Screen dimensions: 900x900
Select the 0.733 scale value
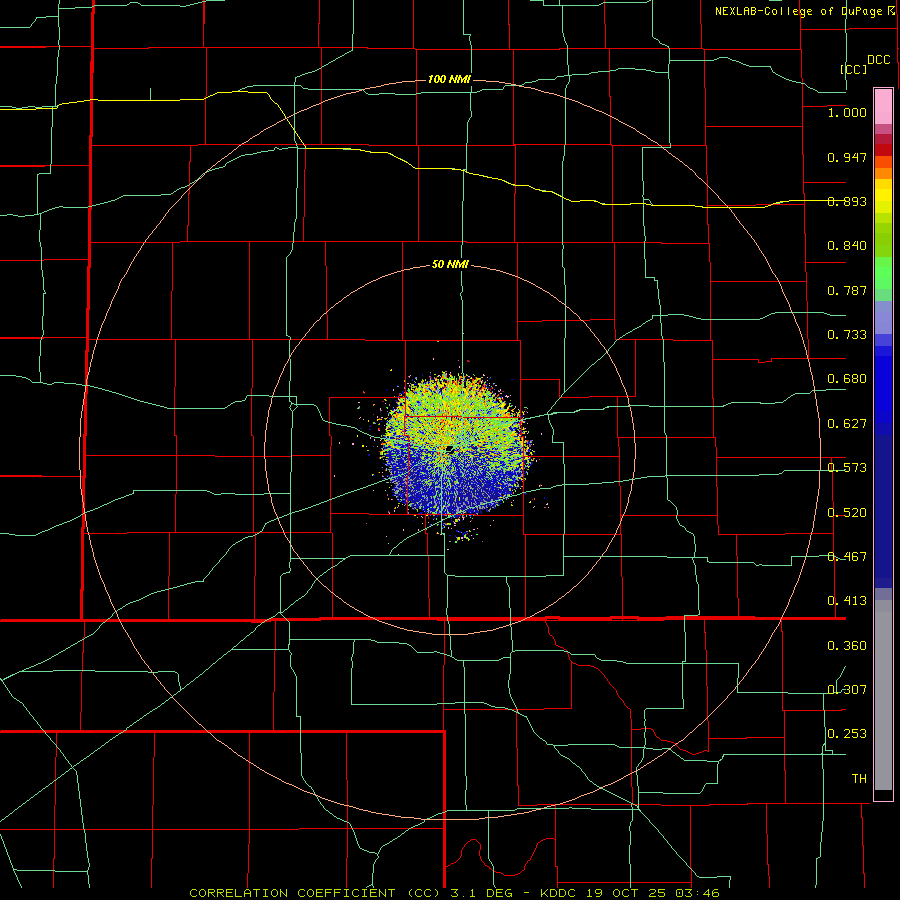(847, 335)
